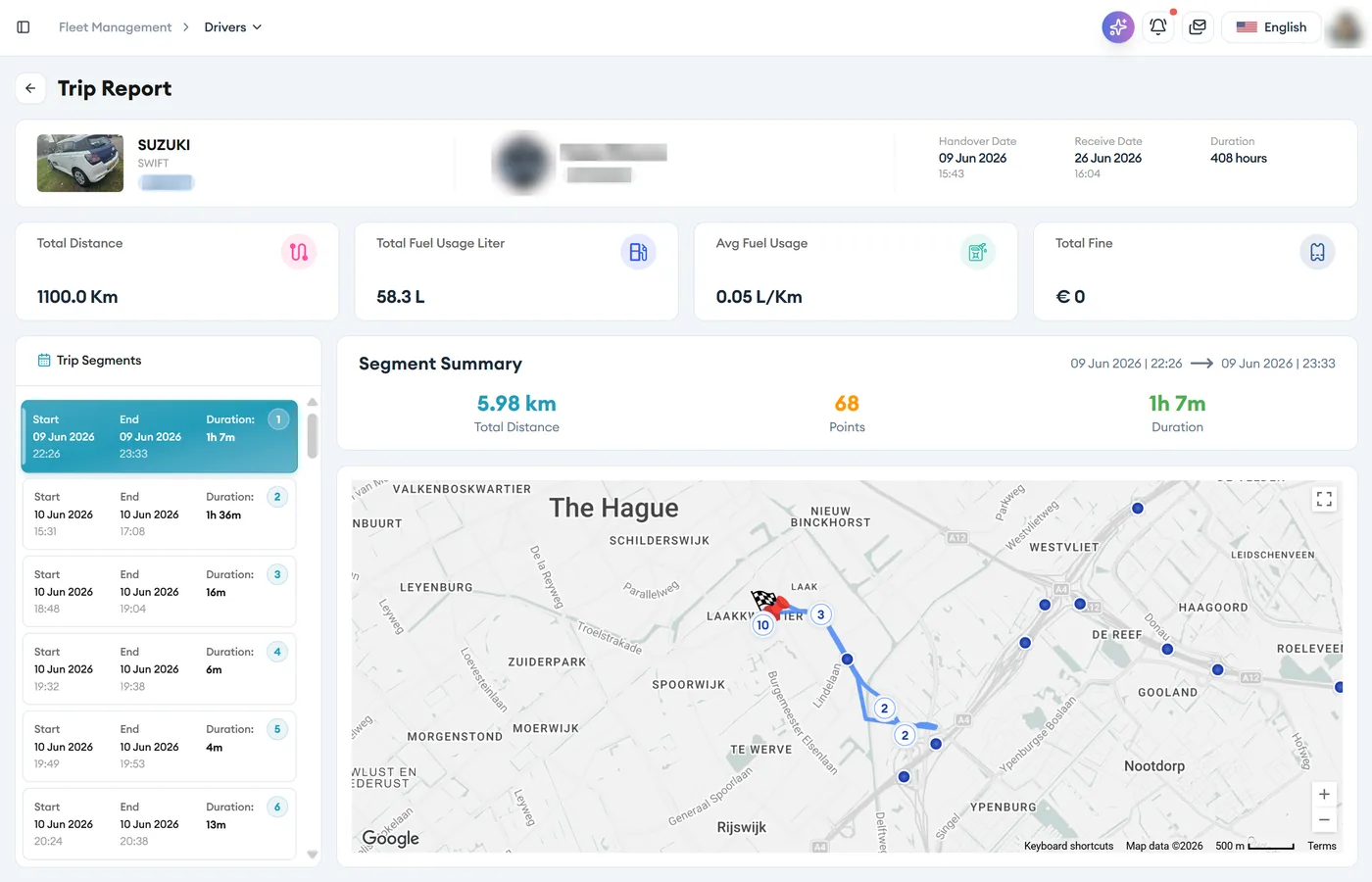
Task: Click the segments list scroll-down arrow
Action: [313, 855]
